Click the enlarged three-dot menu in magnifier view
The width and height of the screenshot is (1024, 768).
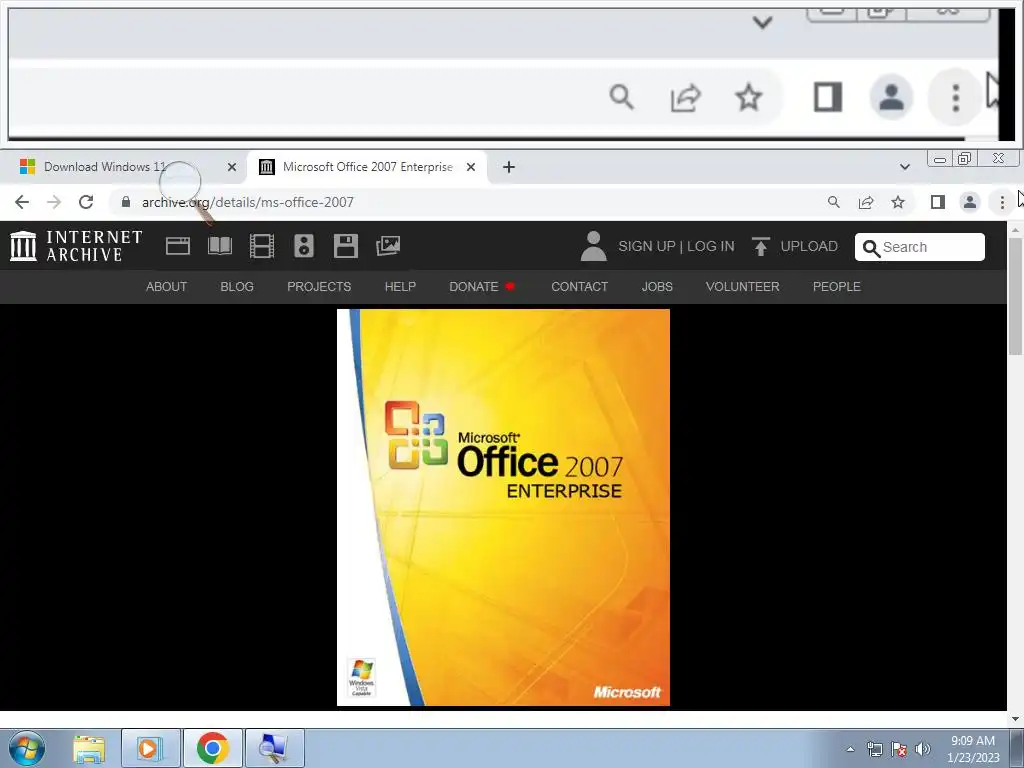[x=955, y=98]
